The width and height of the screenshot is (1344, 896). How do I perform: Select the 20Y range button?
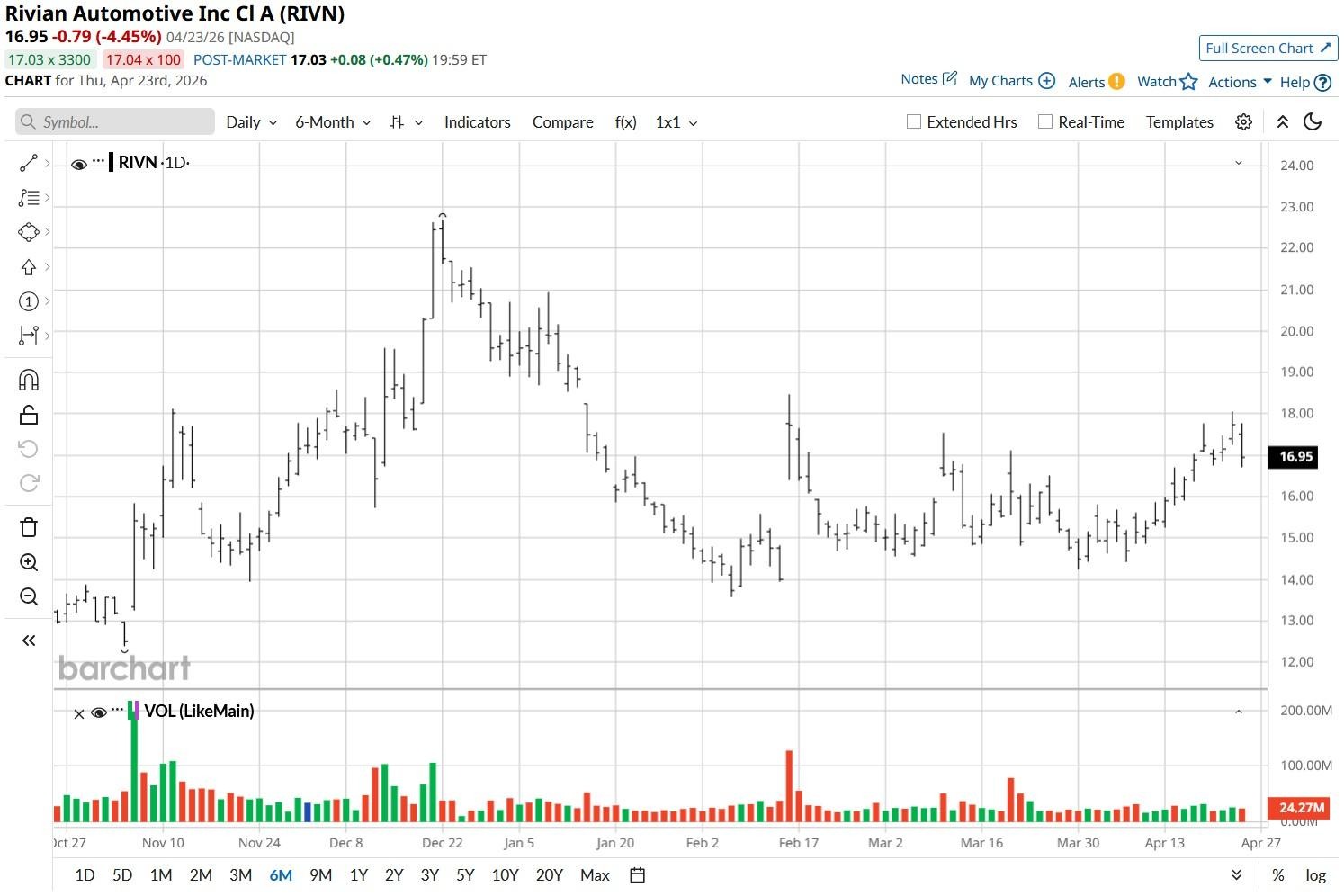549,875
